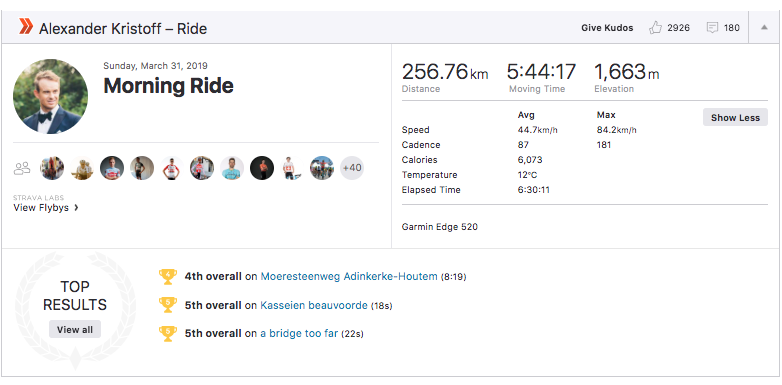Viewport: 782px width, 385px height.
Task: Click the trophy icon beside Kasseien beauvoorde
Action: [168, 305]
